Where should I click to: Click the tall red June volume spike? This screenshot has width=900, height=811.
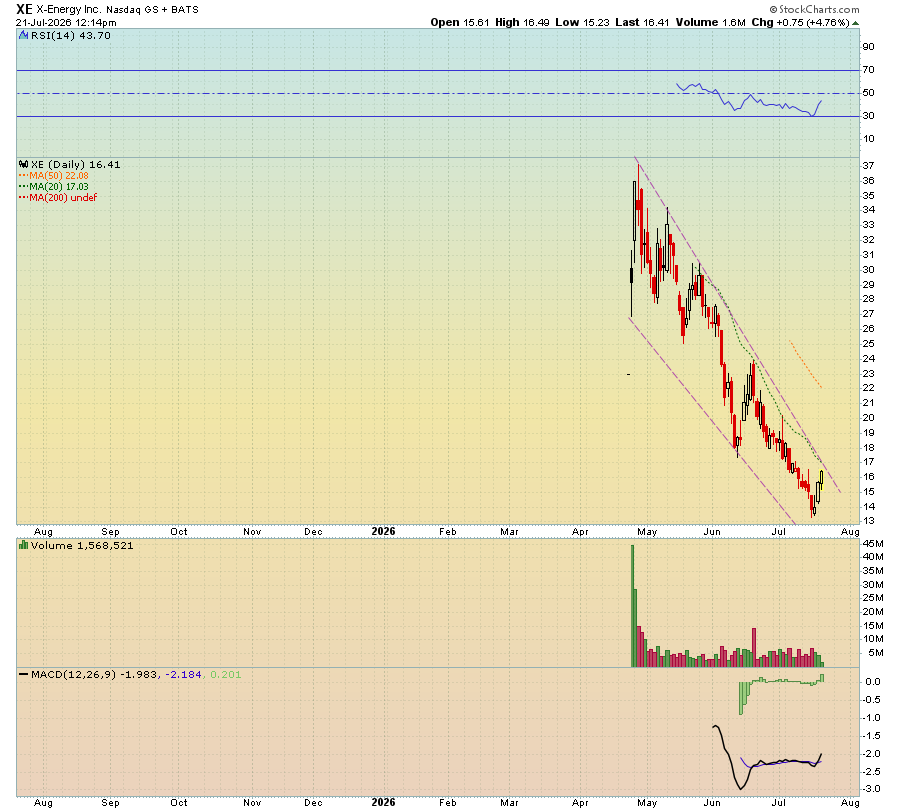[x=754, y=647]
